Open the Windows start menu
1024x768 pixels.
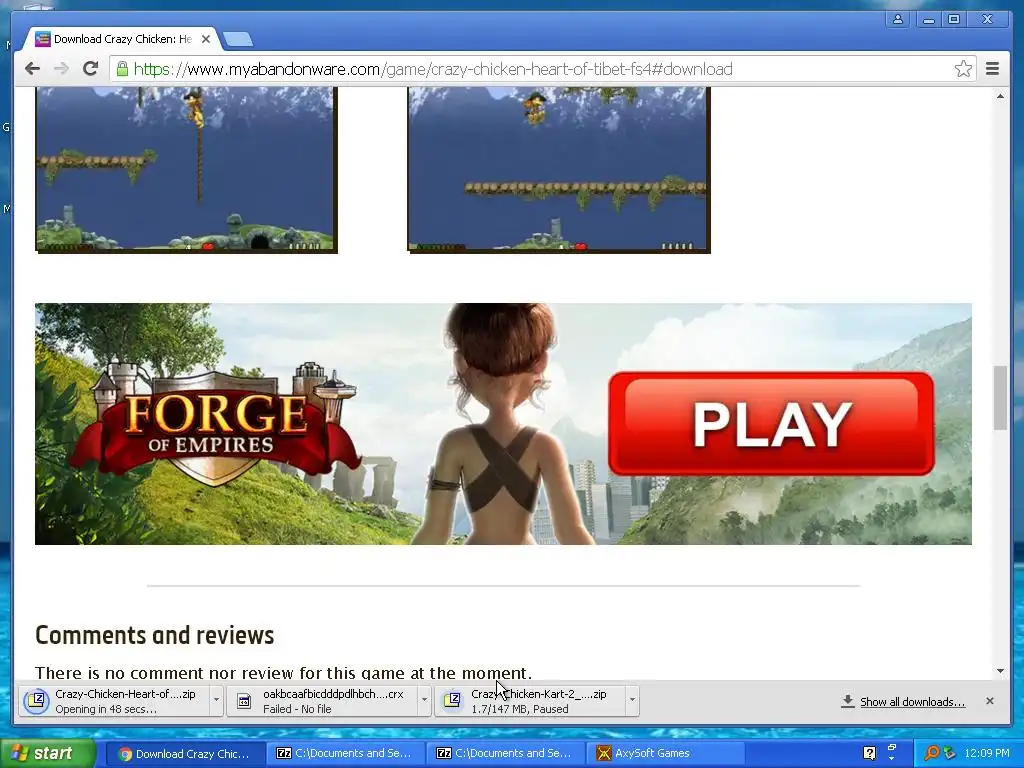point(47,754)
